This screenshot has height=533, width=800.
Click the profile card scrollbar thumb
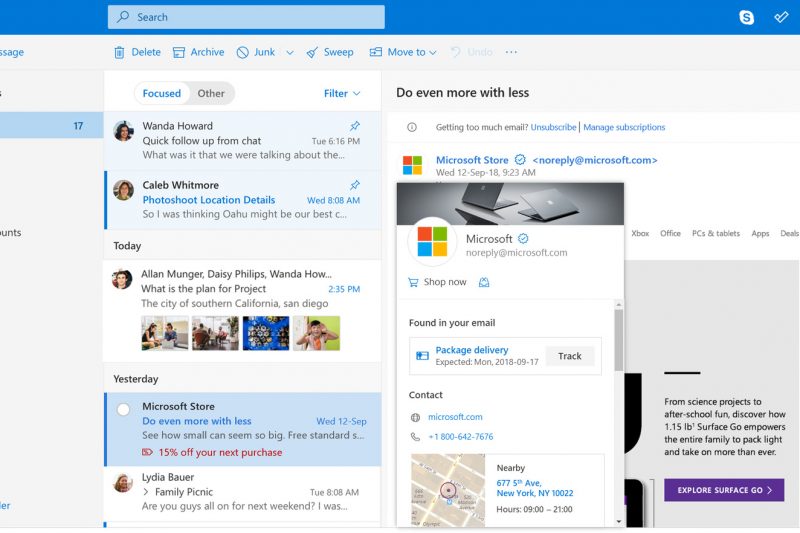(x=618, y=340)
